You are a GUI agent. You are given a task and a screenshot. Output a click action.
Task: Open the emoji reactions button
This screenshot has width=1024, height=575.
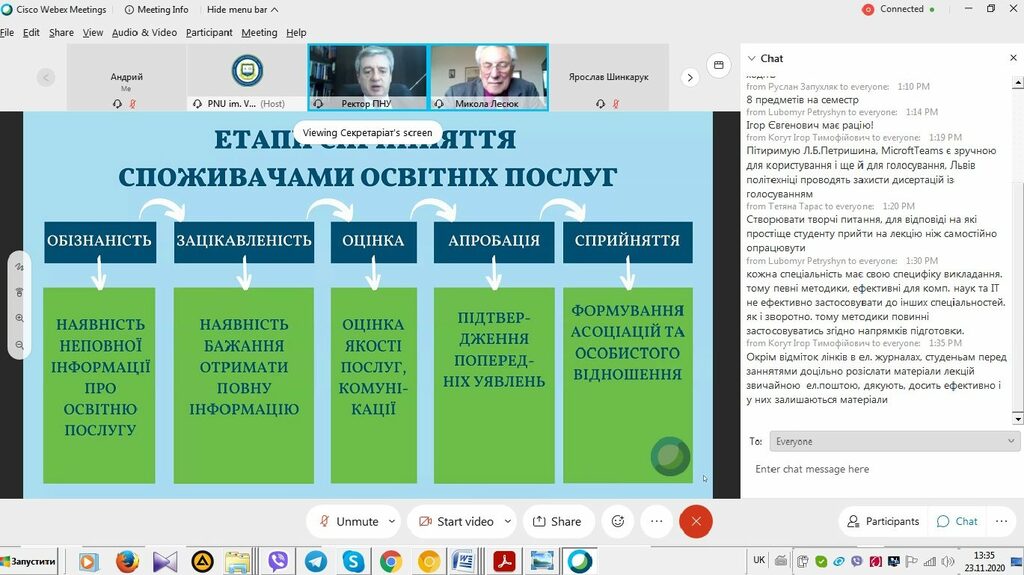pyautogui.click(x=618, y=521)
